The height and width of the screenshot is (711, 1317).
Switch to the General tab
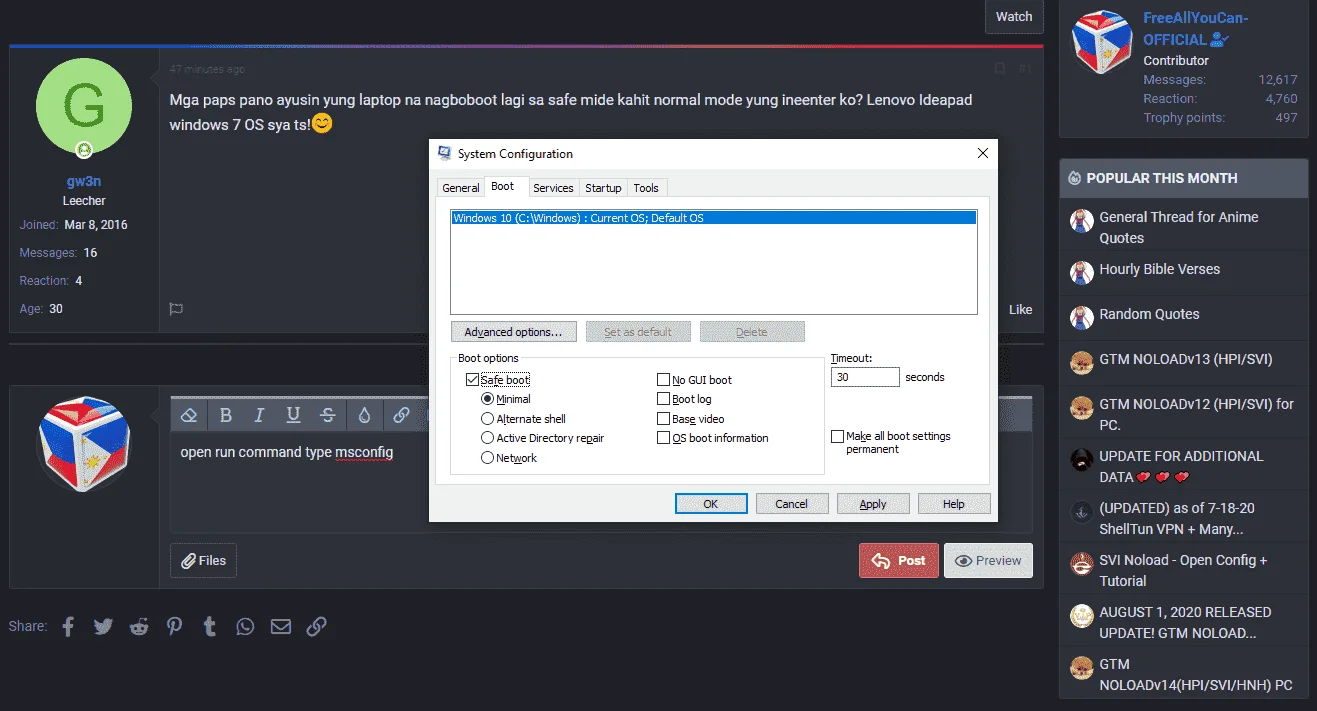[461, 188]
